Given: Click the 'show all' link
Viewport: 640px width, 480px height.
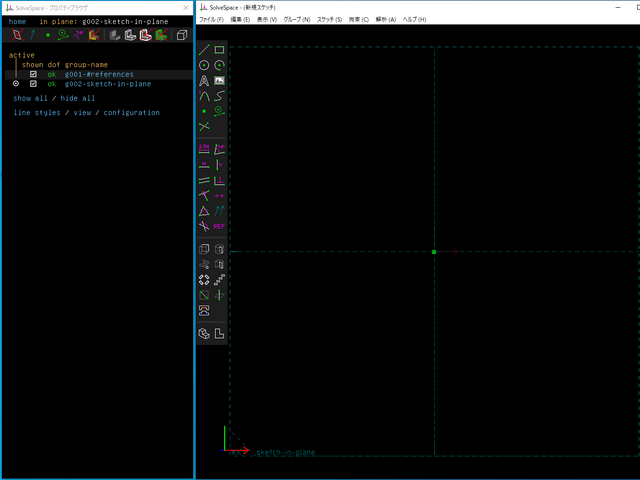Looking at the screenshot, I should 30,99.
